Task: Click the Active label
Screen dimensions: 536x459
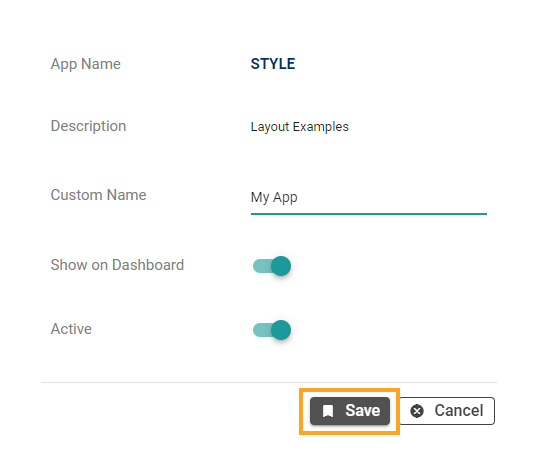Action: (x=71, y=329)
